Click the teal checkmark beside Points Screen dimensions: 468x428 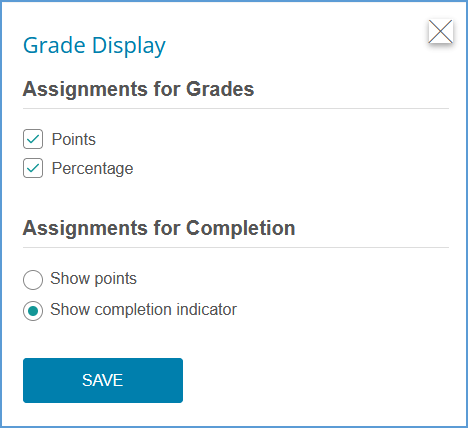tap(33, 139)
